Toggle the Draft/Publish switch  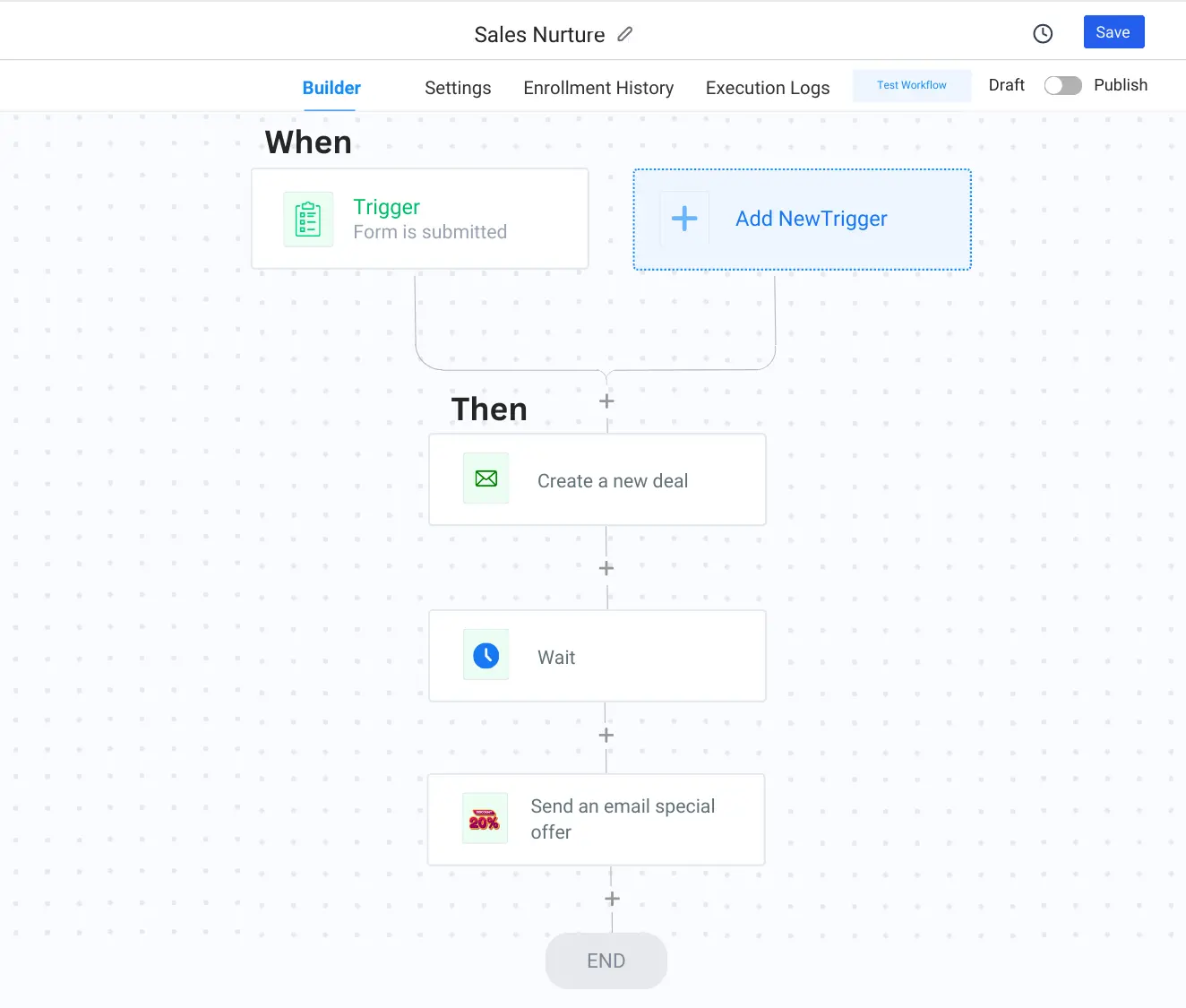point(1062,85)
